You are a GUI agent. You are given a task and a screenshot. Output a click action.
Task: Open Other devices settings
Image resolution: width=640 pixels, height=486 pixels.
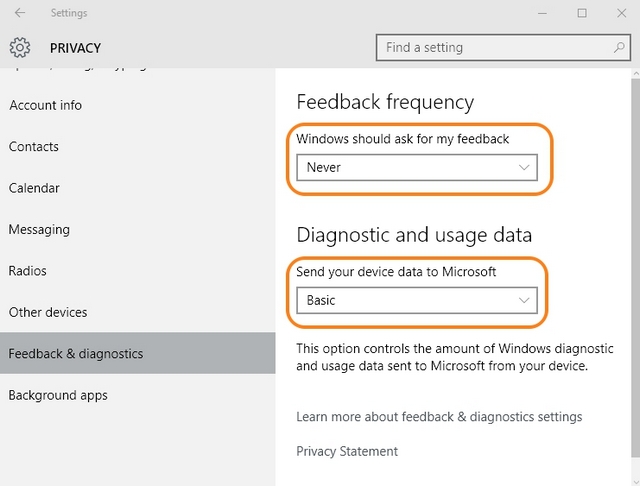(x=48, y=312)
